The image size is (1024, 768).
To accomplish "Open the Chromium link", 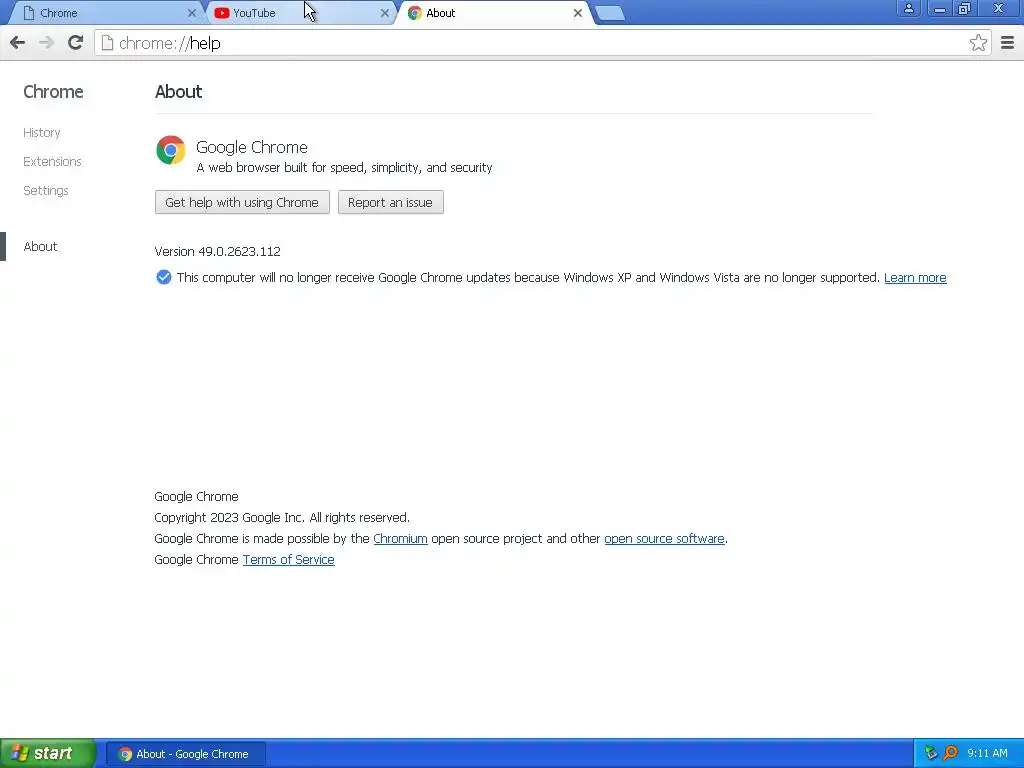I will 400,539.
